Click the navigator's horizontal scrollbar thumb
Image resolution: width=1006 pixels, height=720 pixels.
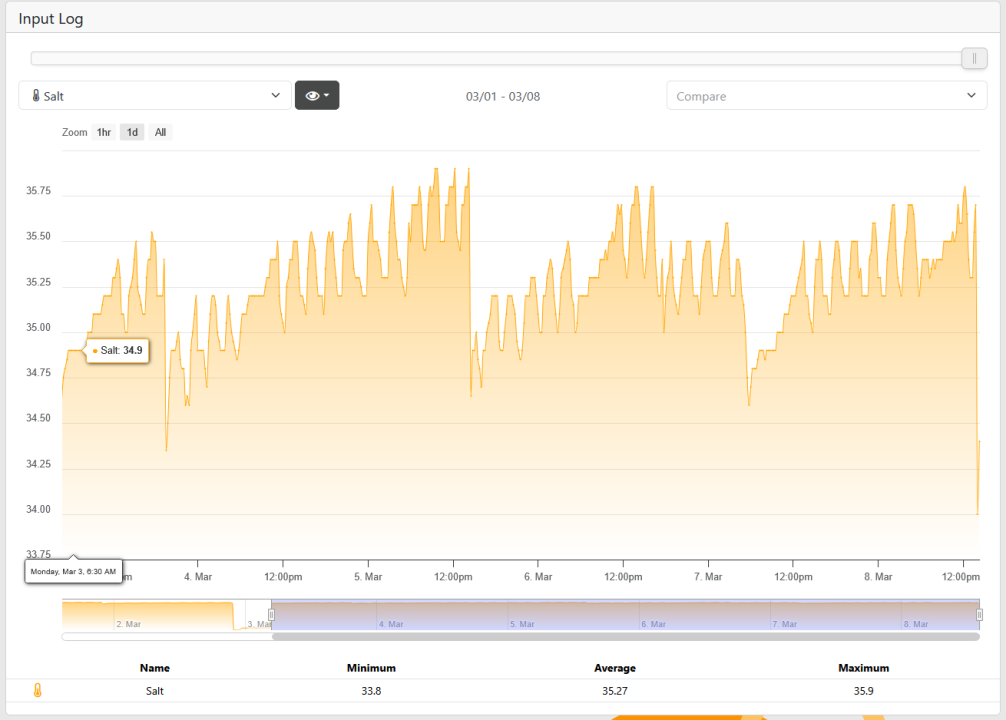[625, 636]
